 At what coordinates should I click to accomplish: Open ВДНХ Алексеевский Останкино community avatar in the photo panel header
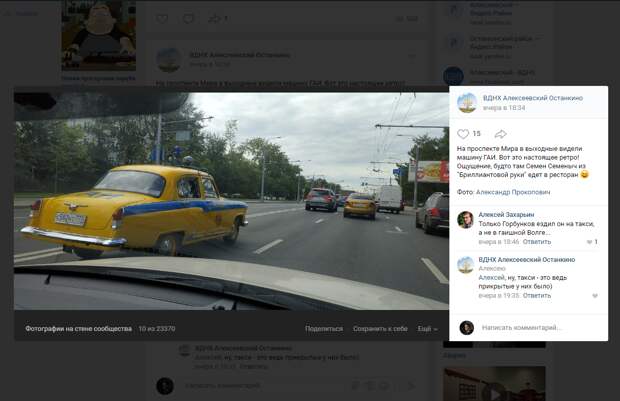(x=467, y=103)
